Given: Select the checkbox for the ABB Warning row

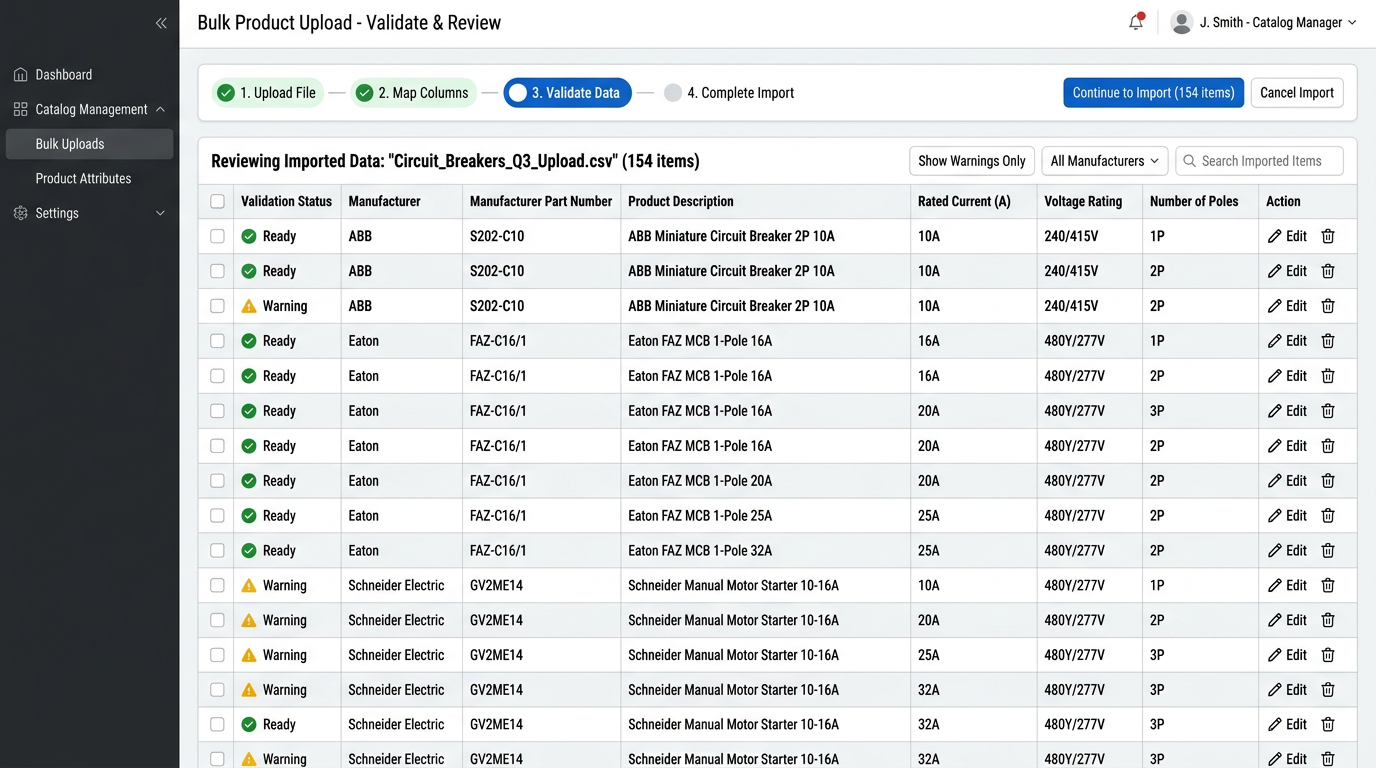Looking at the screenshot, I should coord(217,306).
